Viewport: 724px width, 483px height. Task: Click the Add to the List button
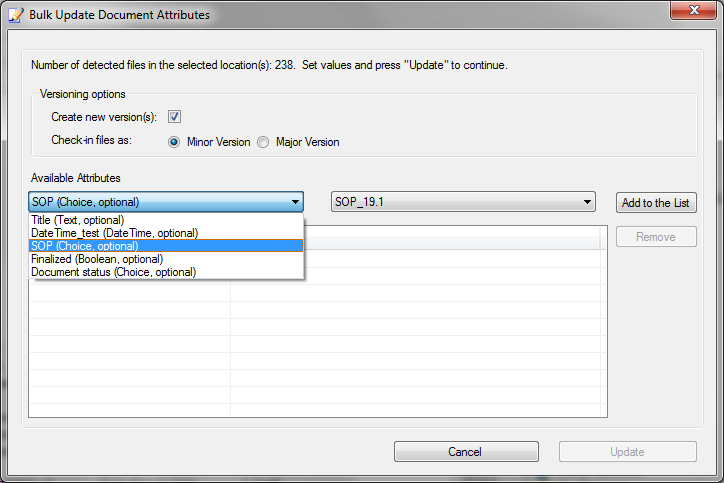coord(656,203)
